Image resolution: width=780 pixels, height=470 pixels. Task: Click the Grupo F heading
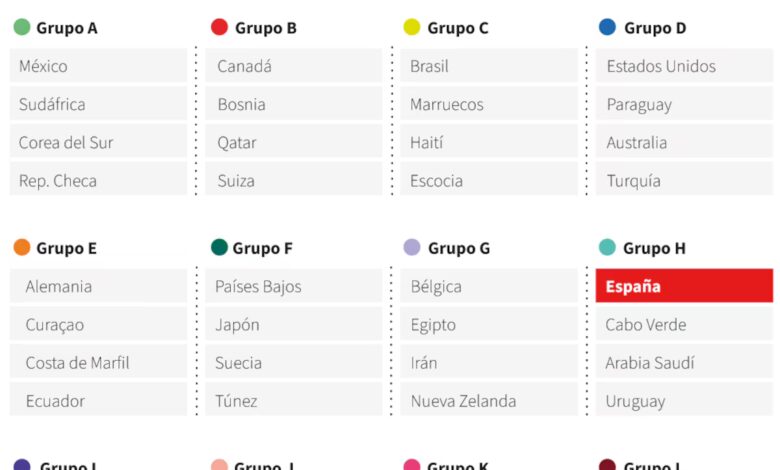point(263,248)
